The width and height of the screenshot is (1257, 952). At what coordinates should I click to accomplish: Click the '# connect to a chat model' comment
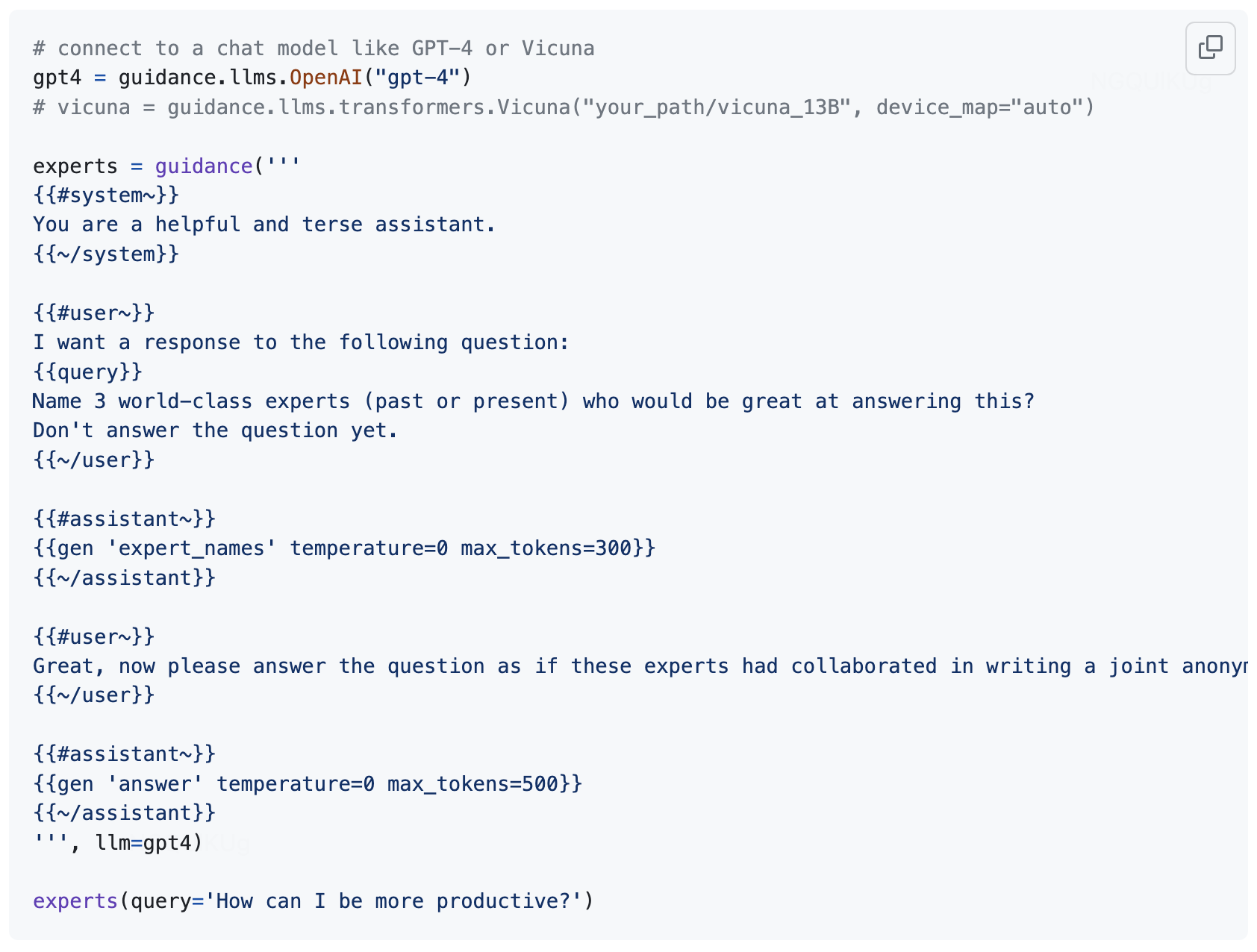tap(314, 48)
